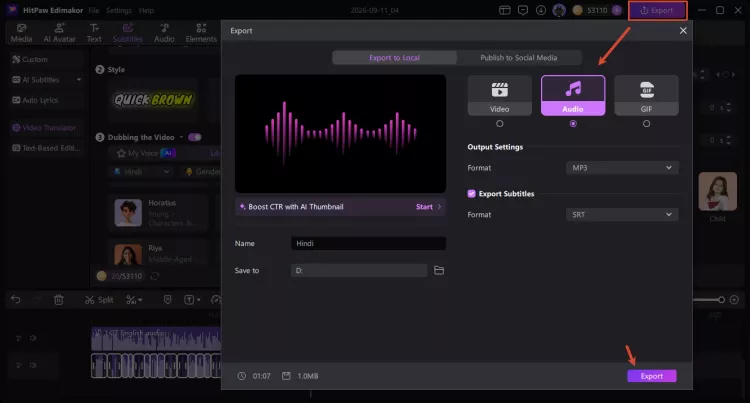This screenshot has width=750, height=403.
Task: Open the Text panel
Action: 94,33
